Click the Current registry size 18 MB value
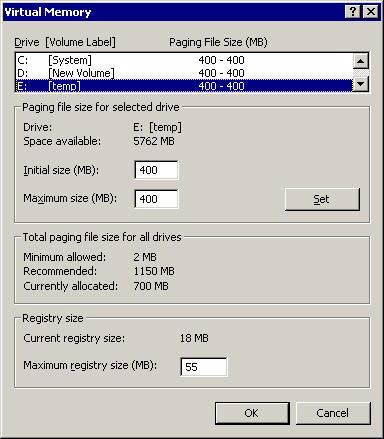 [x=194, y=338]
